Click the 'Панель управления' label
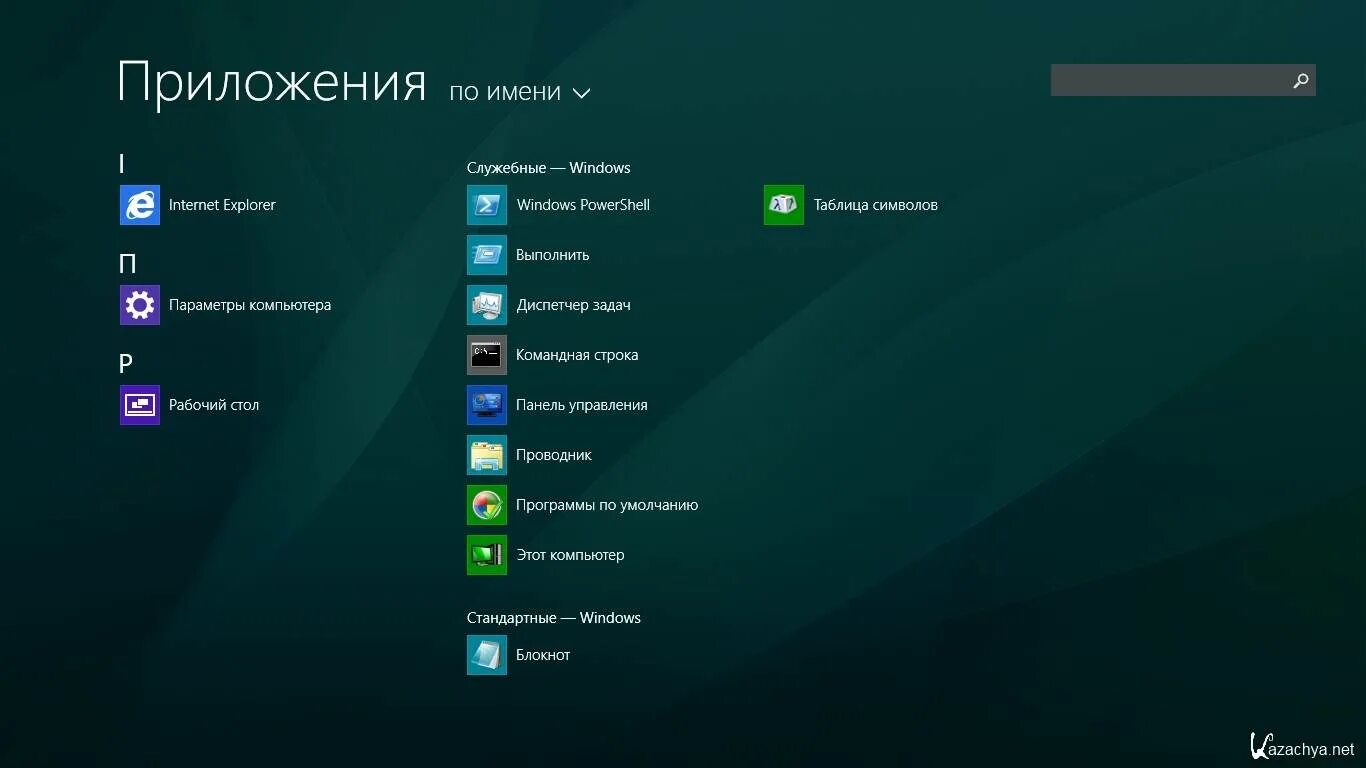1366x768 pixels. (x=582, y=405)
